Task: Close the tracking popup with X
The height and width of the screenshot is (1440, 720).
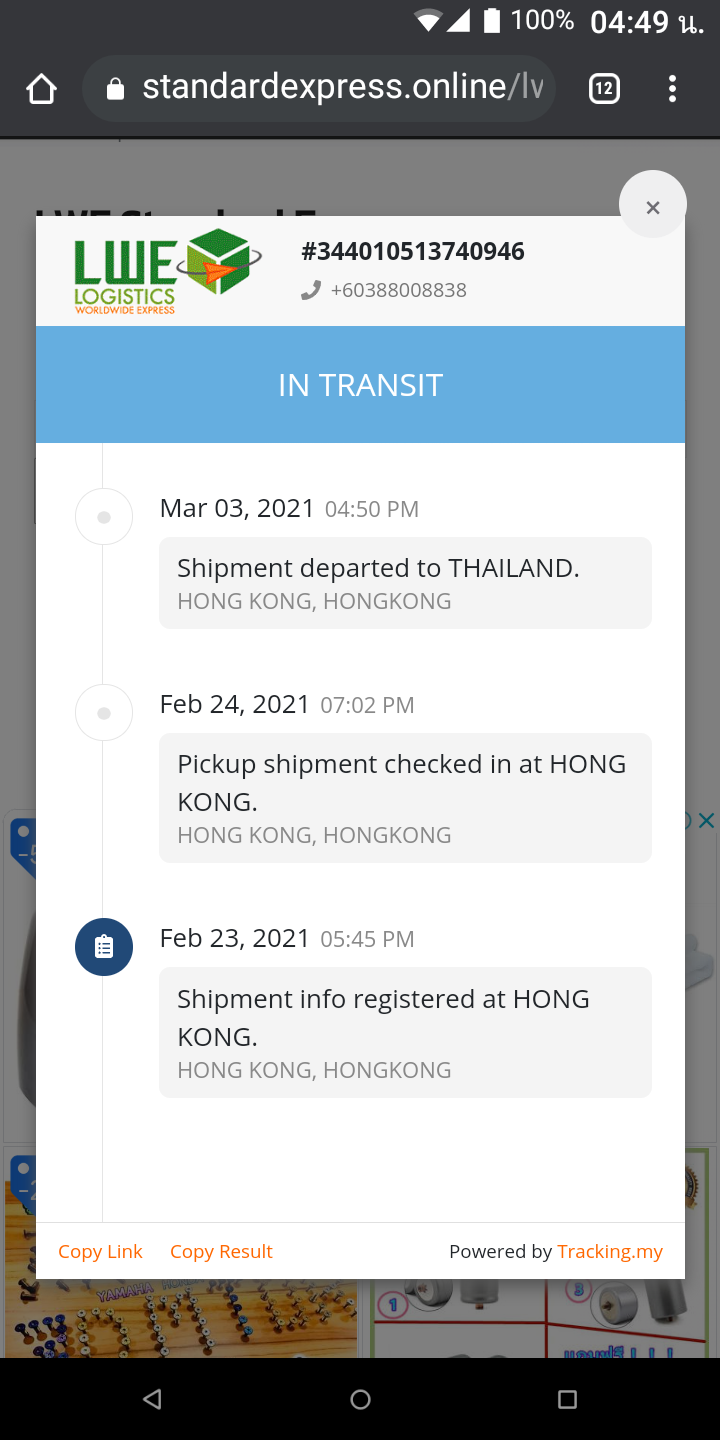Action: pyautogui.click(x=653, y=207)
